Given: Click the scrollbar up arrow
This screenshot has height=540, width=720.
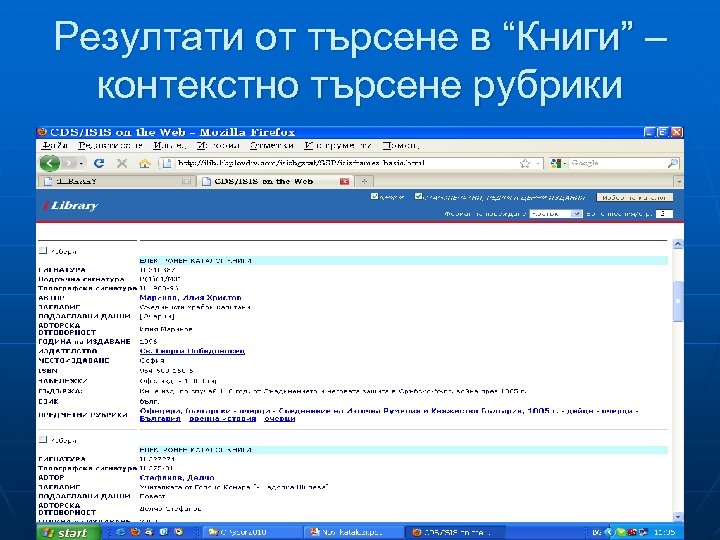Looking at the screenshot, I should (x=678, y=244).
